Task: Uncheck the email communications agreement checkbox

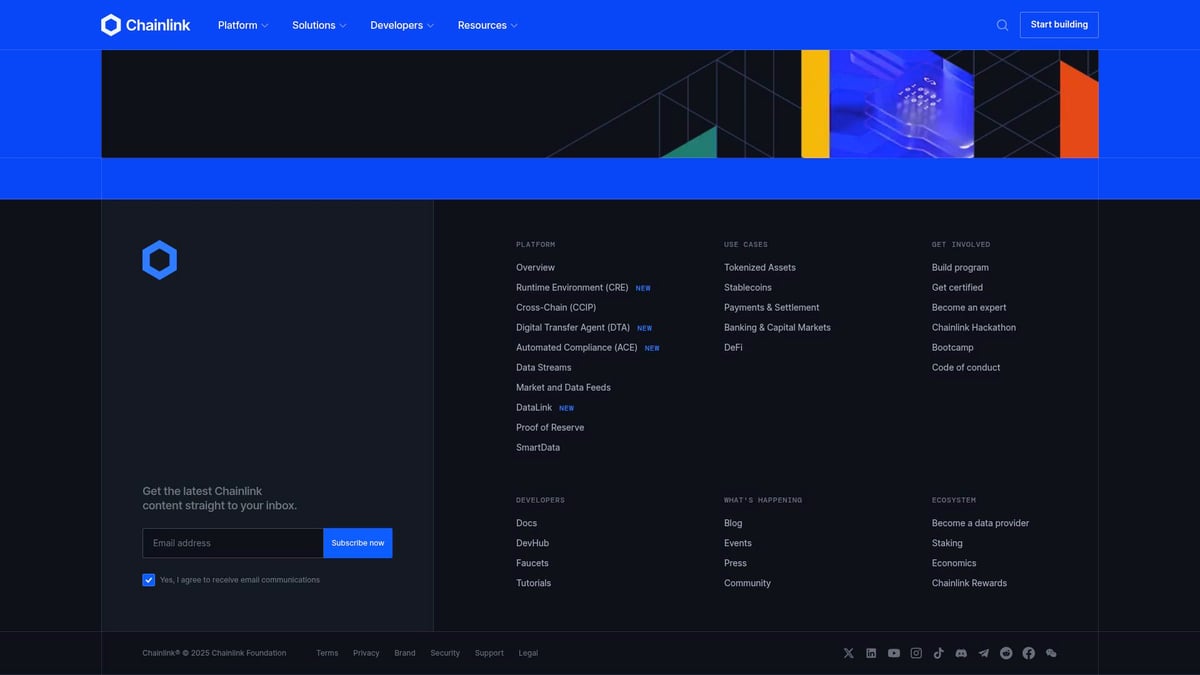Action: click(x=149, y=580)
